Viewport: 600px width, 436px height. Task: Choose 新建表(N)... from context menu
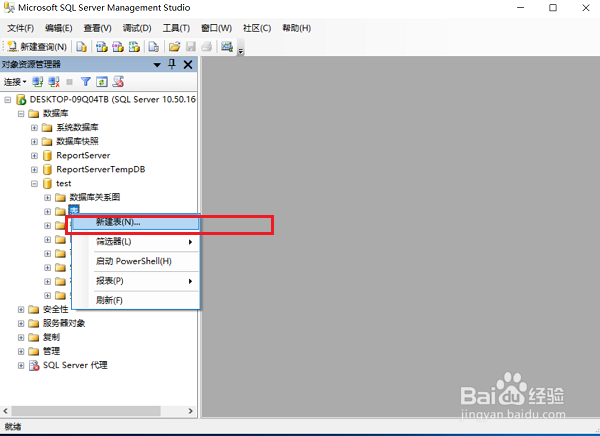136,222
